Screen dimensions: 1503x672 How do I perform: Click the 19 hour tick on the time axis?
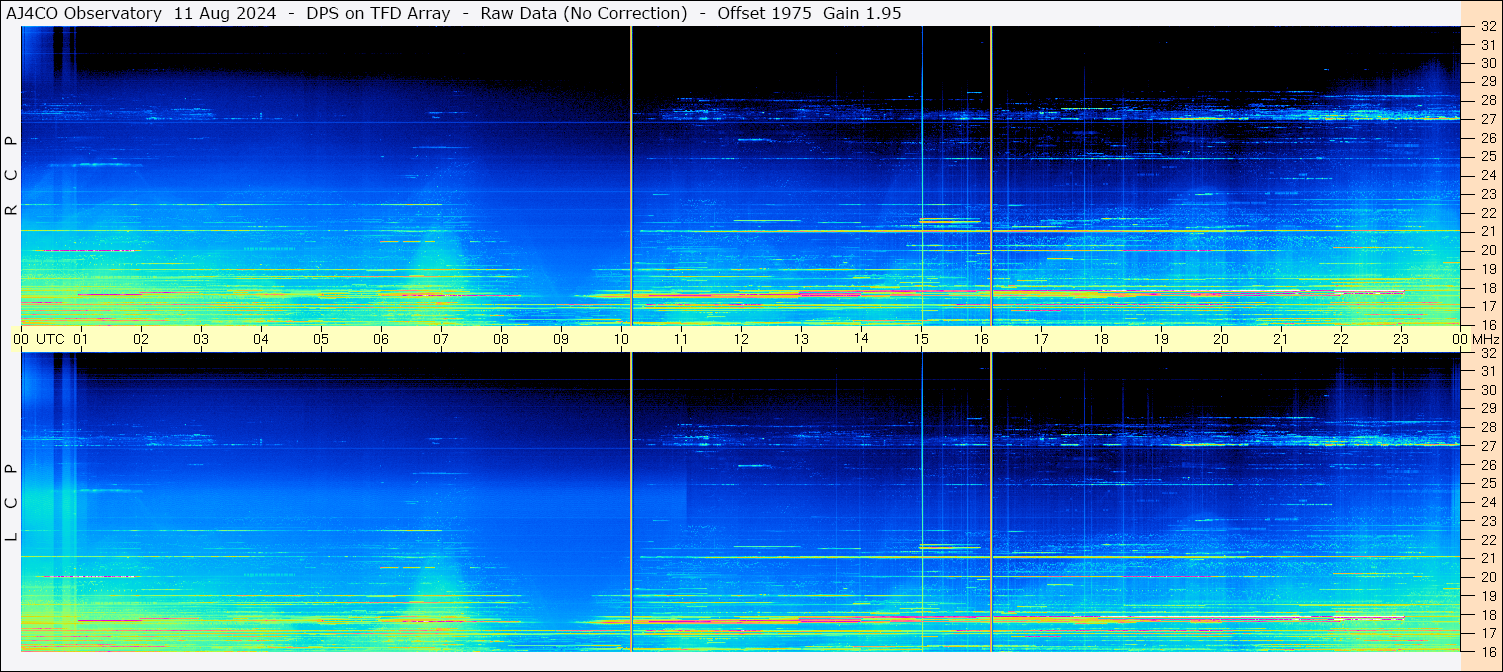point(1161,339)
